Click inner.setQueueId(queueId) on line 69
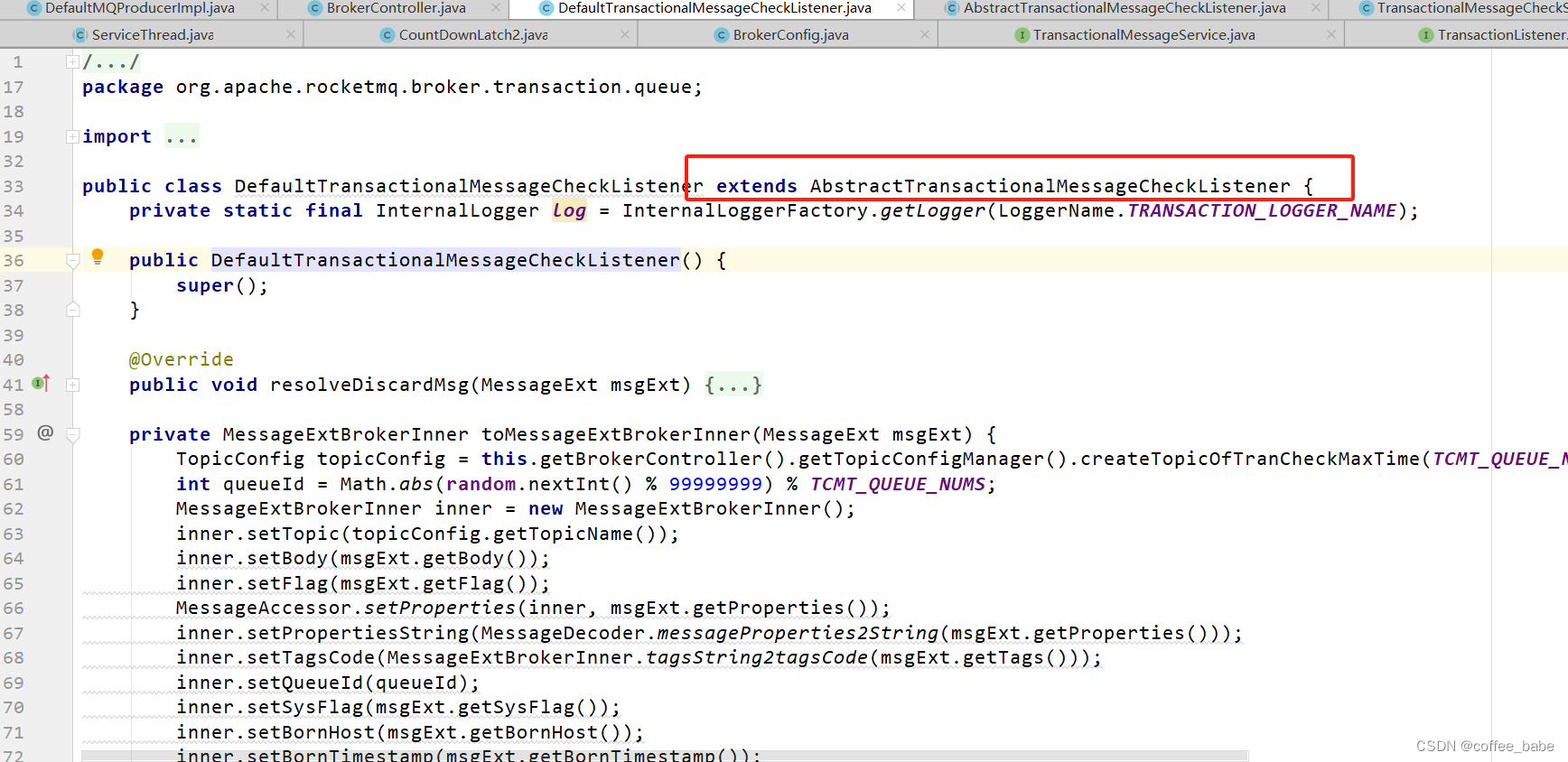 (x=328, y=683)
